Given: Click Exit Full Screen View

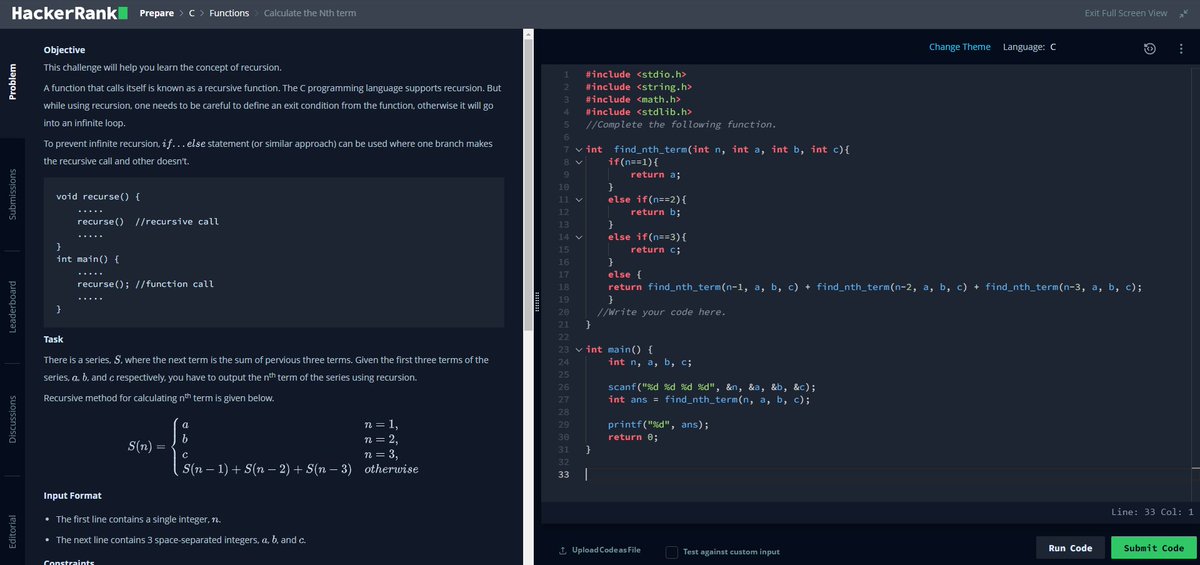Looking at the screenshot, I should coord(1126,13).
